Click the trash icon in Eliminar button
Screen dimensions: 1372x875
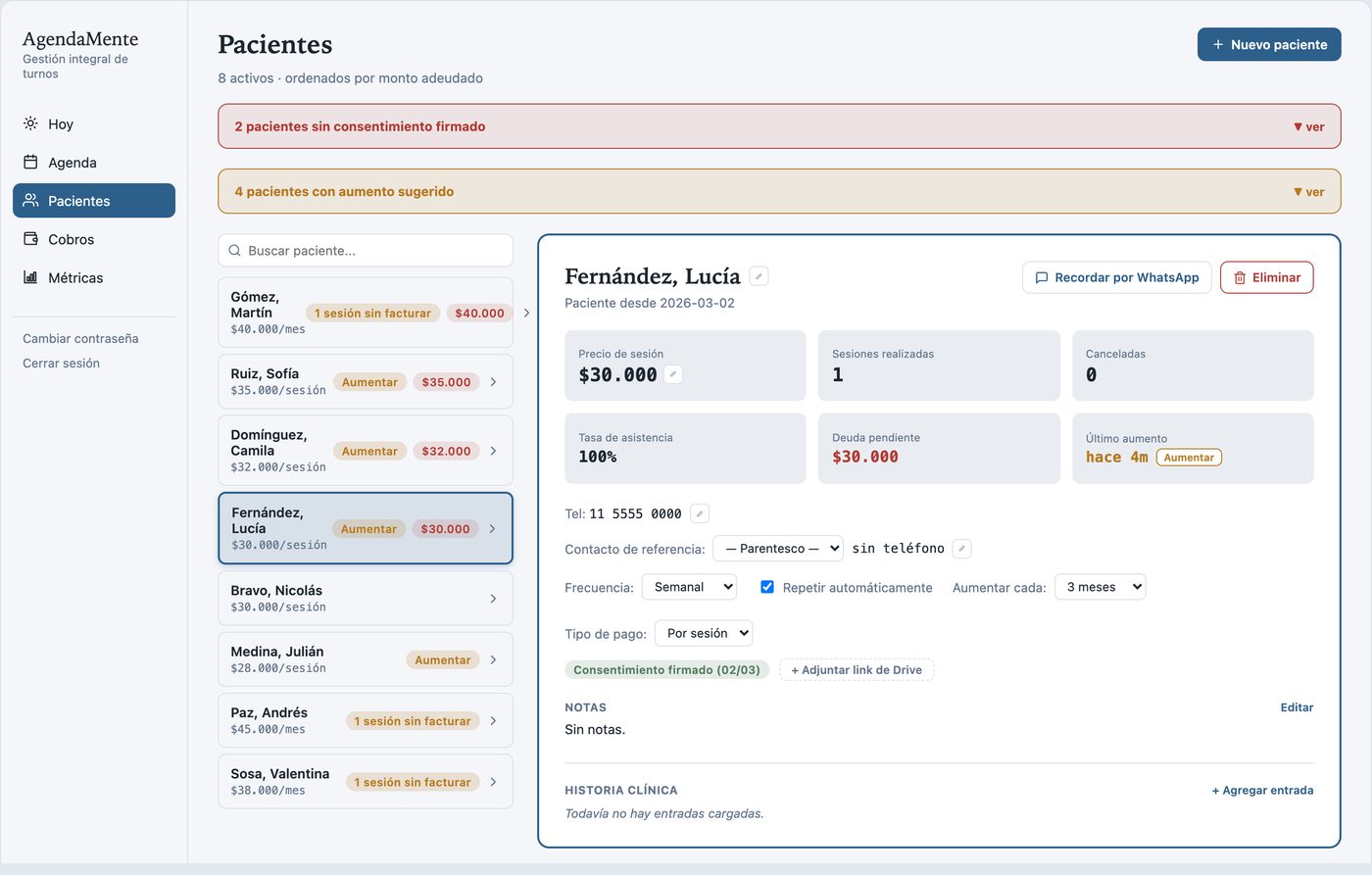tap(1240, 278)
